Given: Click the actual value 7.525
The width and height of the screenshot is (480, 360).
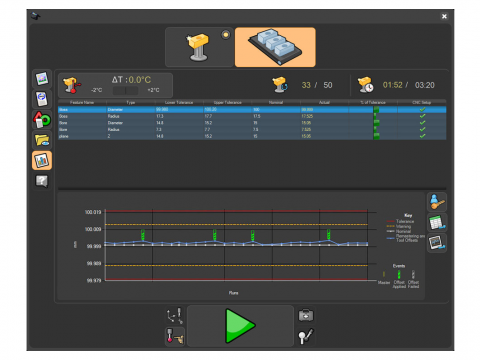Looking at the screenshot, I should pos(306,129).
